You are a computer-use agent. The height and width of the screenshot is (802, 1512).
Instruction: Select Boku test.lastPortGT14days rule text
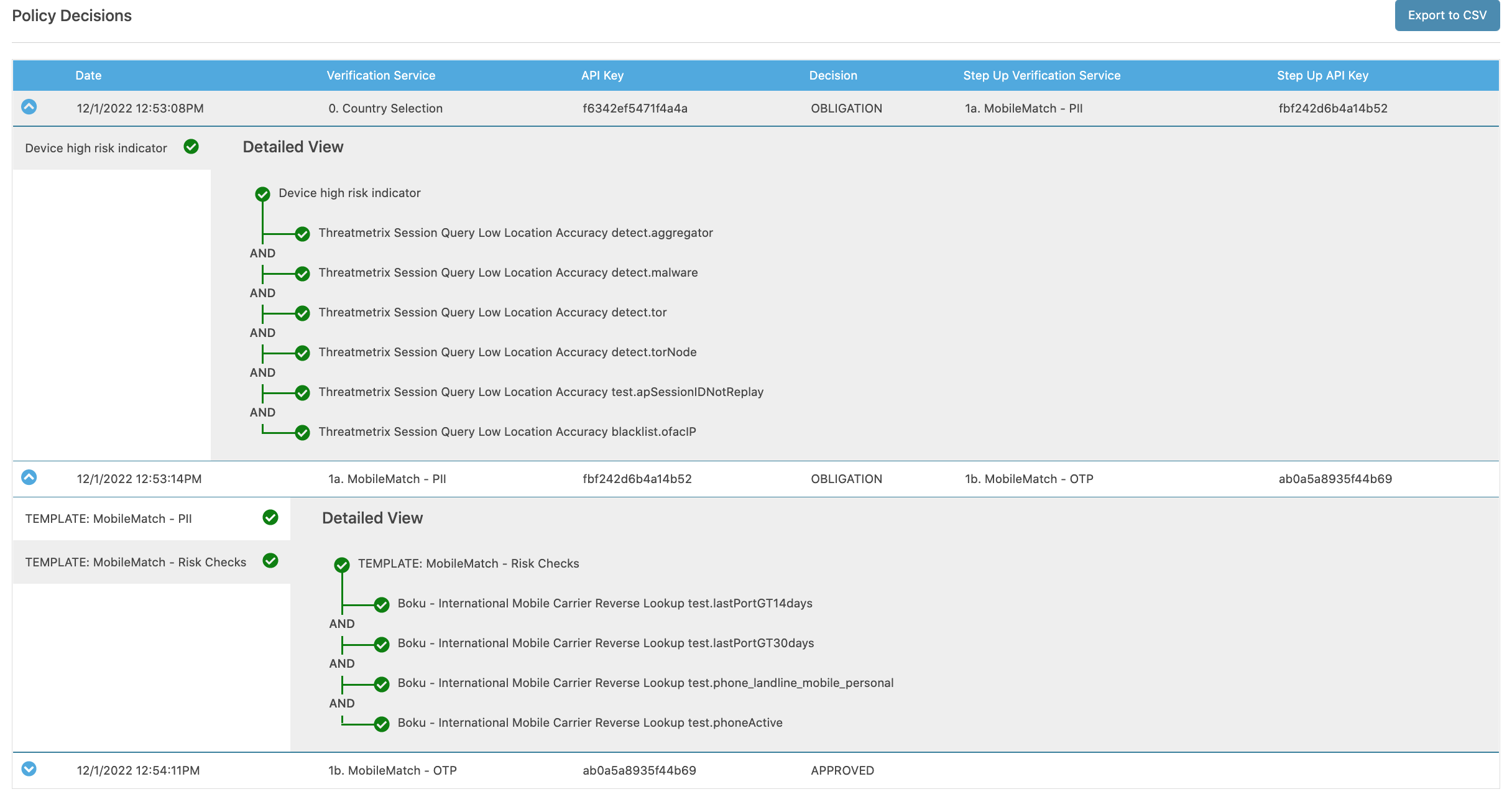(x=605, y=603)
